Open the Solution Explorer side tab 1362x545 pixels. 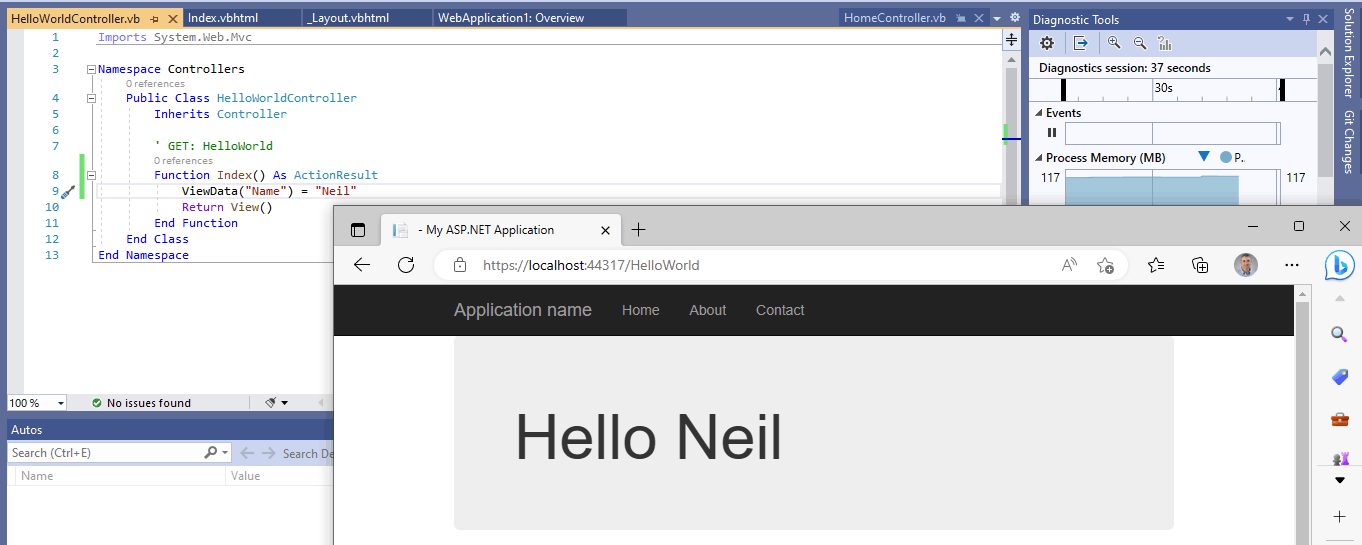click(x=1348, y=53)
